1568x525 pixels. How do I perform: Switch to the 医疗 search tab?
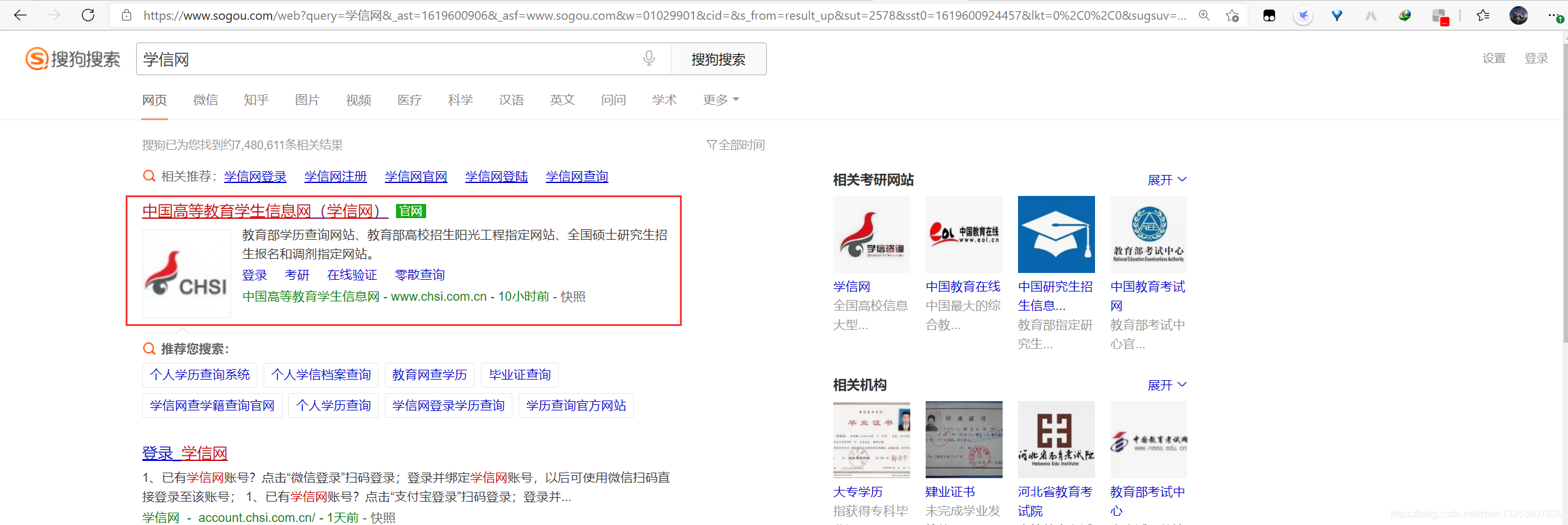[410, 100]
